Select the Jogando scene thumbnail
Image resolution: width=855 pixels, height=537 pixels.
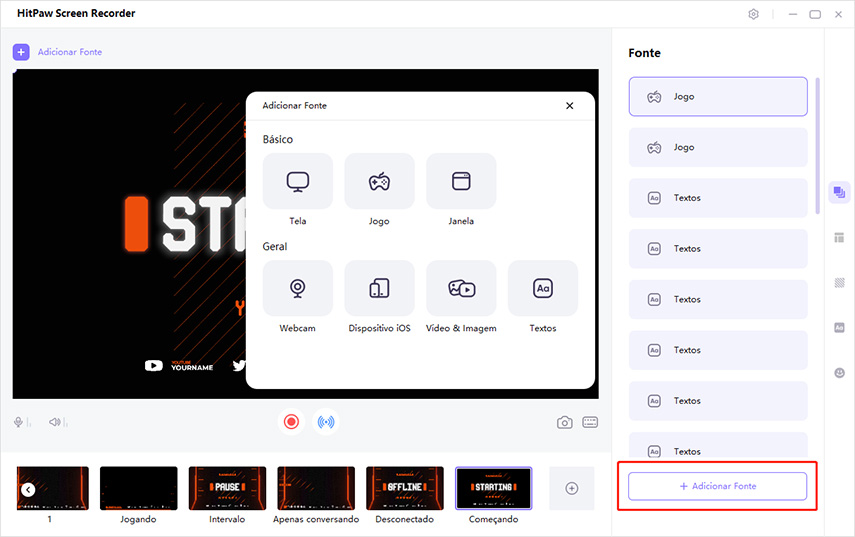coord(139,488)
